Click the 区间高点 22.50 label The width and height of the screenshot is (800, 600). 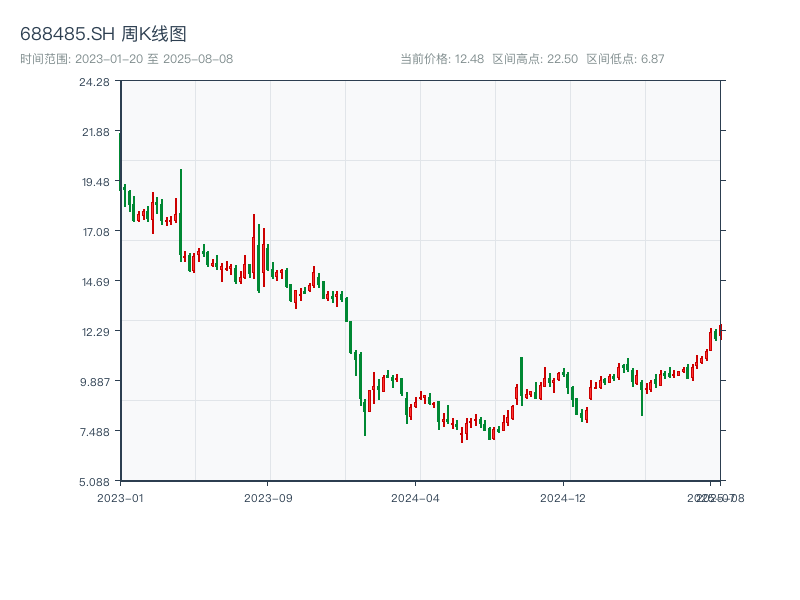tap(535, 59)
